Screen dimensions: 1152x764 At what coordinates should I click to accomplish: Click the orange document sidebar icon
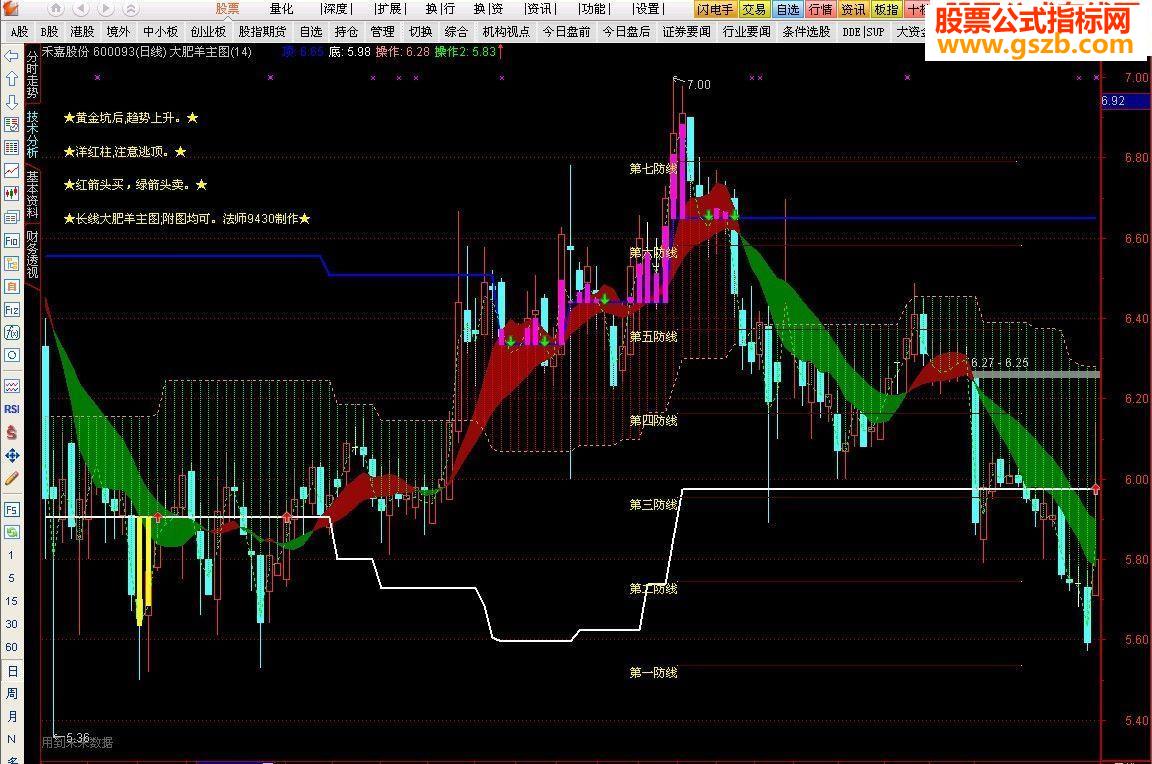click(x=12, y=286)
